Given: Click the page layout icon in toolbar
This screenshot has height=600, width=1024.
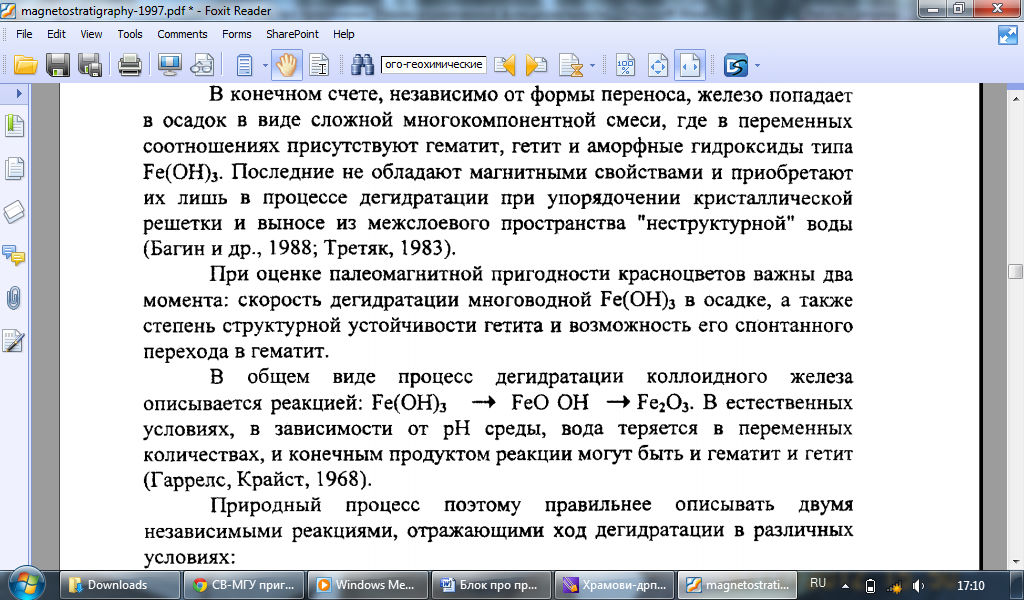Looking at the screenshot, I should click(x=244, y=65).
